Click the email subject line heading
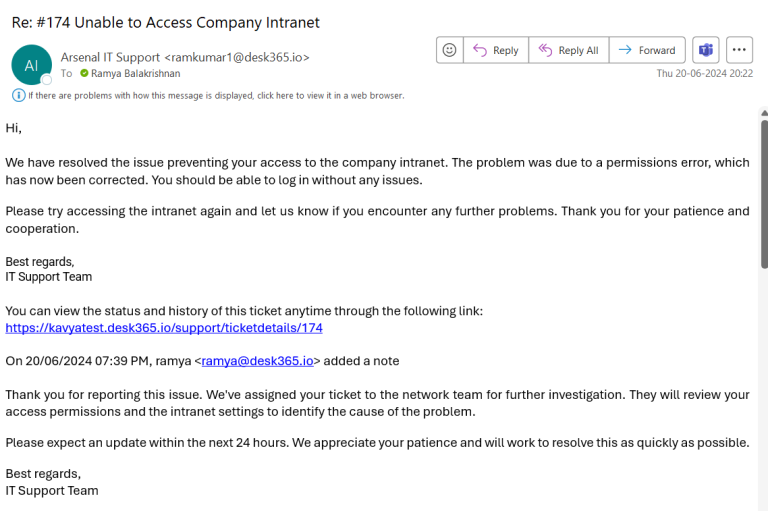The width and height of the screenshot is (768, 511). click(165, 22)
